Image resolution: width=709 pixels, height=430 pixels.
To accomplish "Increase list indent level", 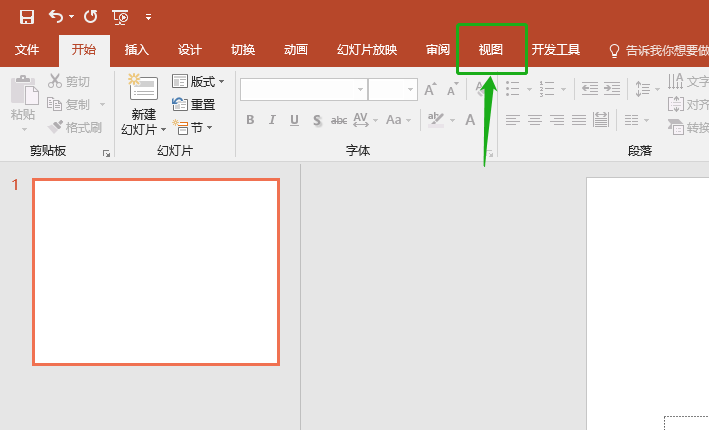I will 612,89.
